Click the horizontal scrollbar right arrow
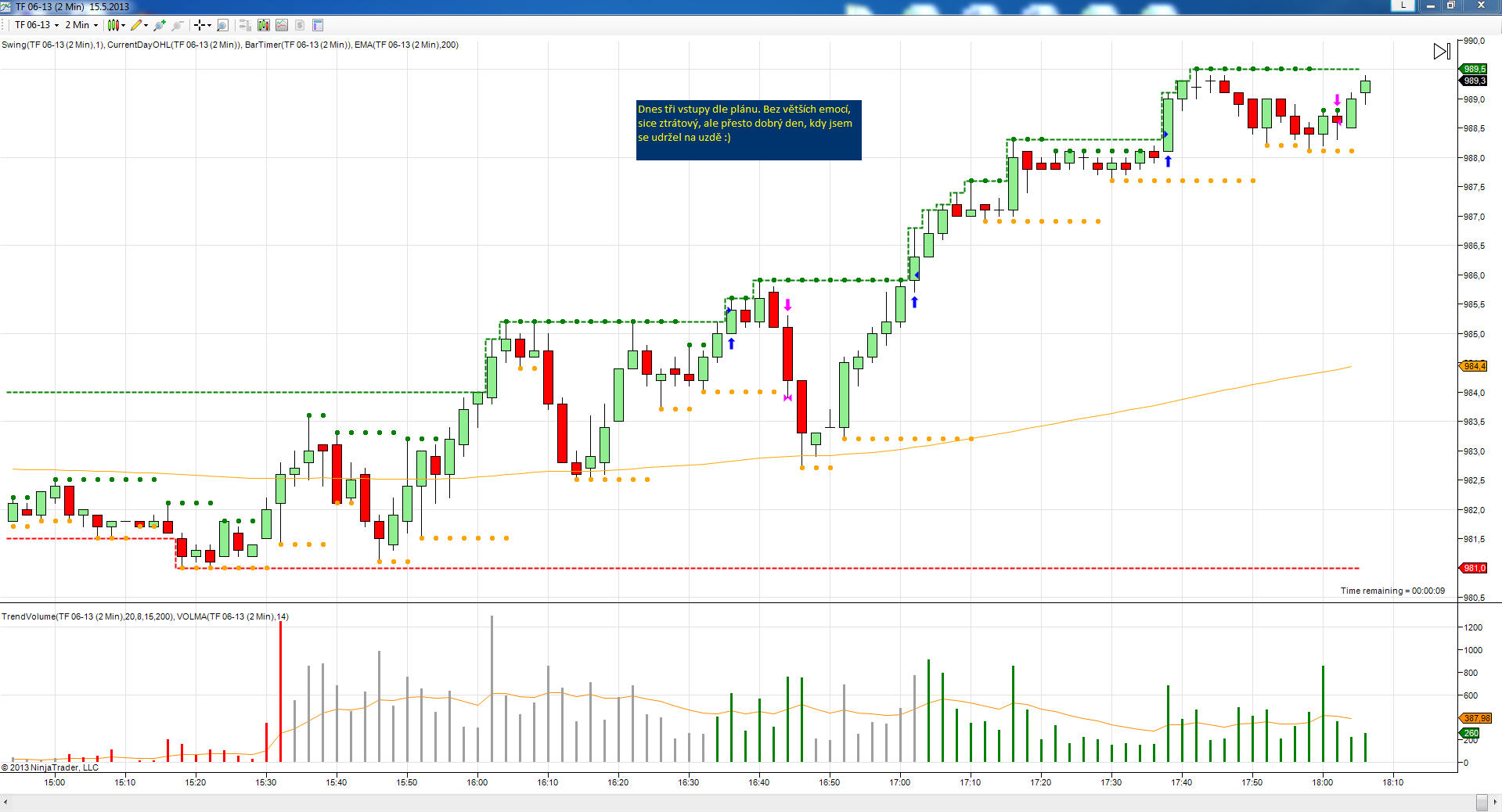The height and width of the screenshot is (812, 1502). point(1496,803)
